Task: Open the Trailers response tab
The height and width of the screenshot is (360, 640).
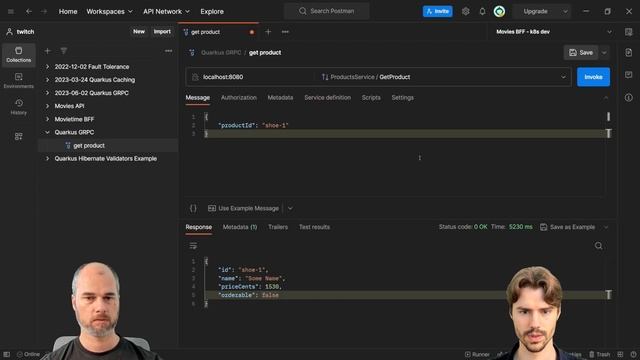Action: click(x=278, y=227)
